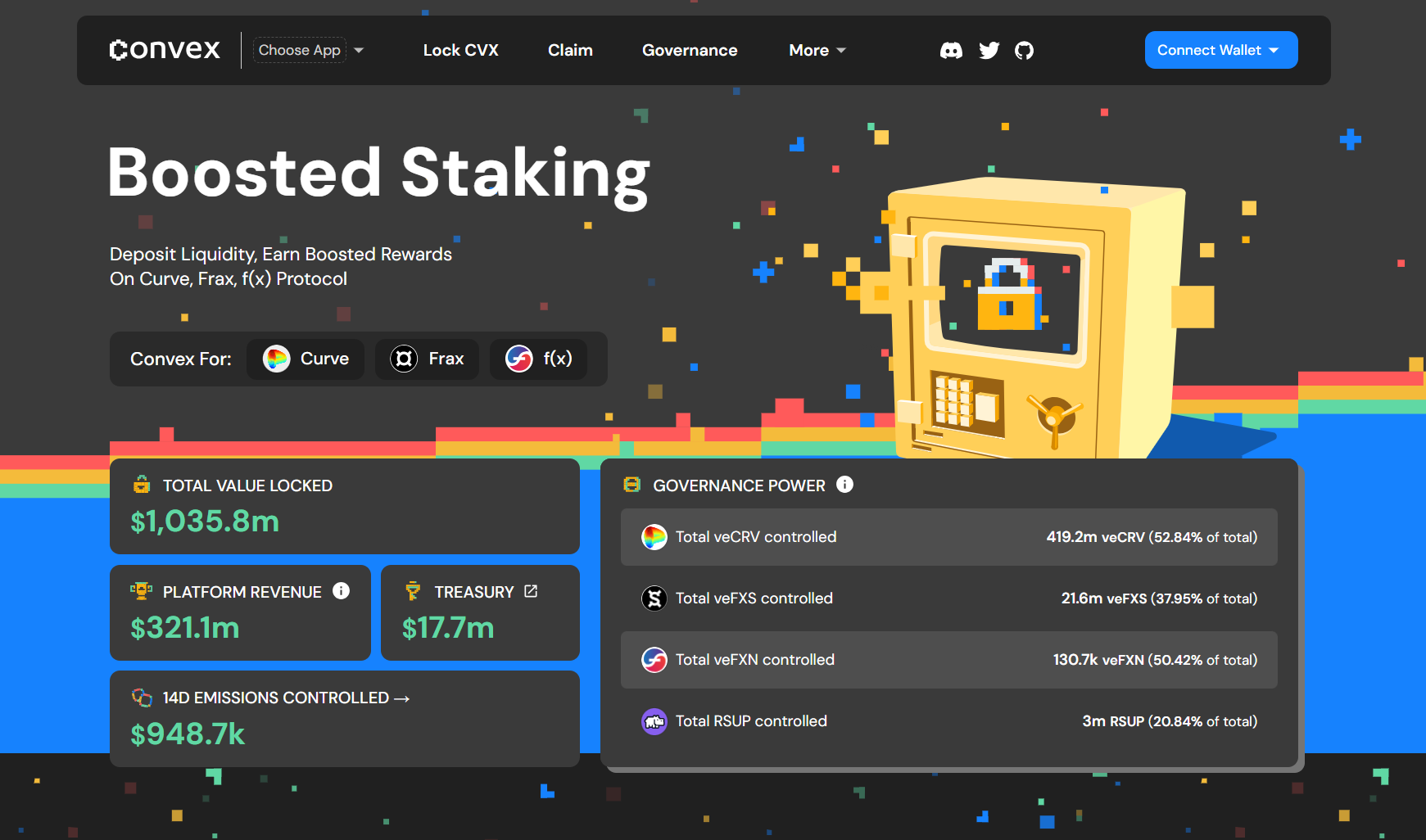Open the Discord icon link

951,51
